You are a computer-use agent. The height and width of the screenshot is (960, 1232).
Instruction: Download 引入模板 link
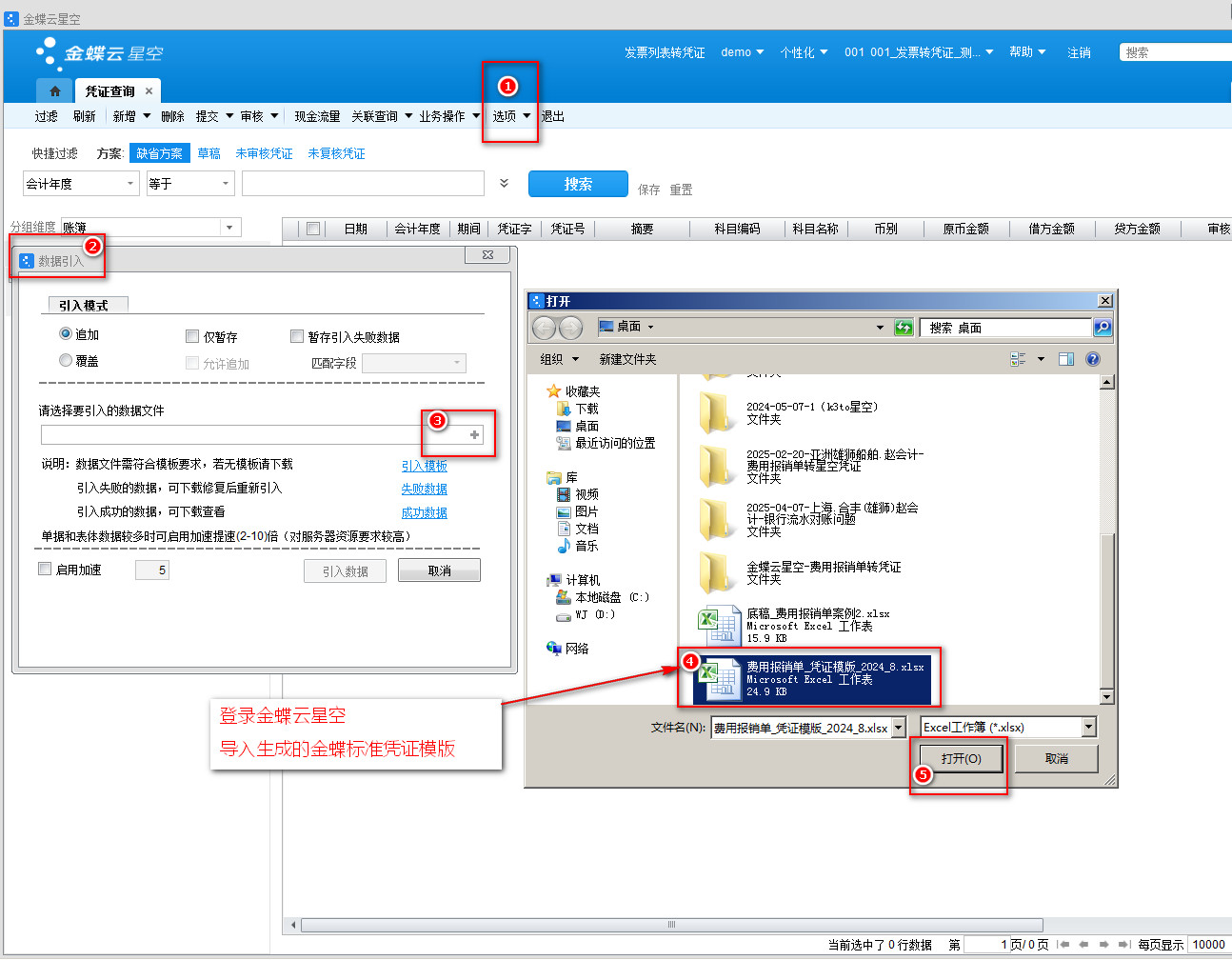425,466
